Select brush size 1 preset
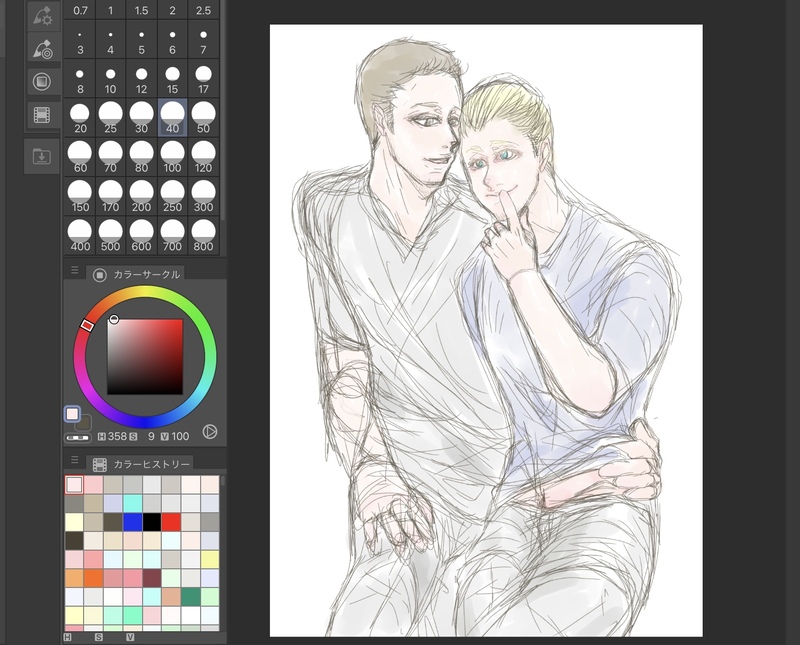Image resolution: width=800 pixels, height=645 pixels. [111, 10]
